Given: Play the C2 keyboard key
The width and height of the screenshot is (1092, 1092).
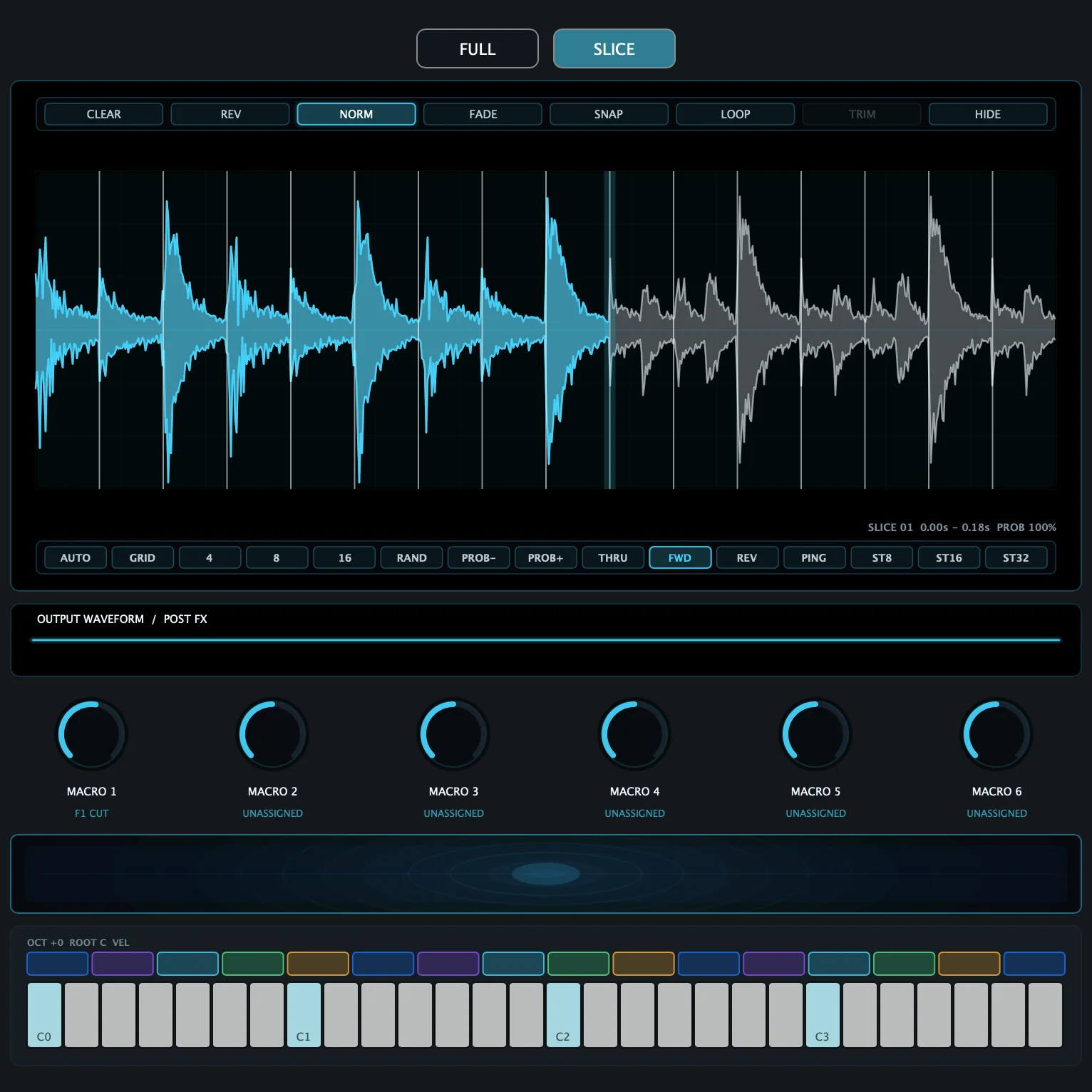Looking at the screenshot, I should [x=563, y=1014].
